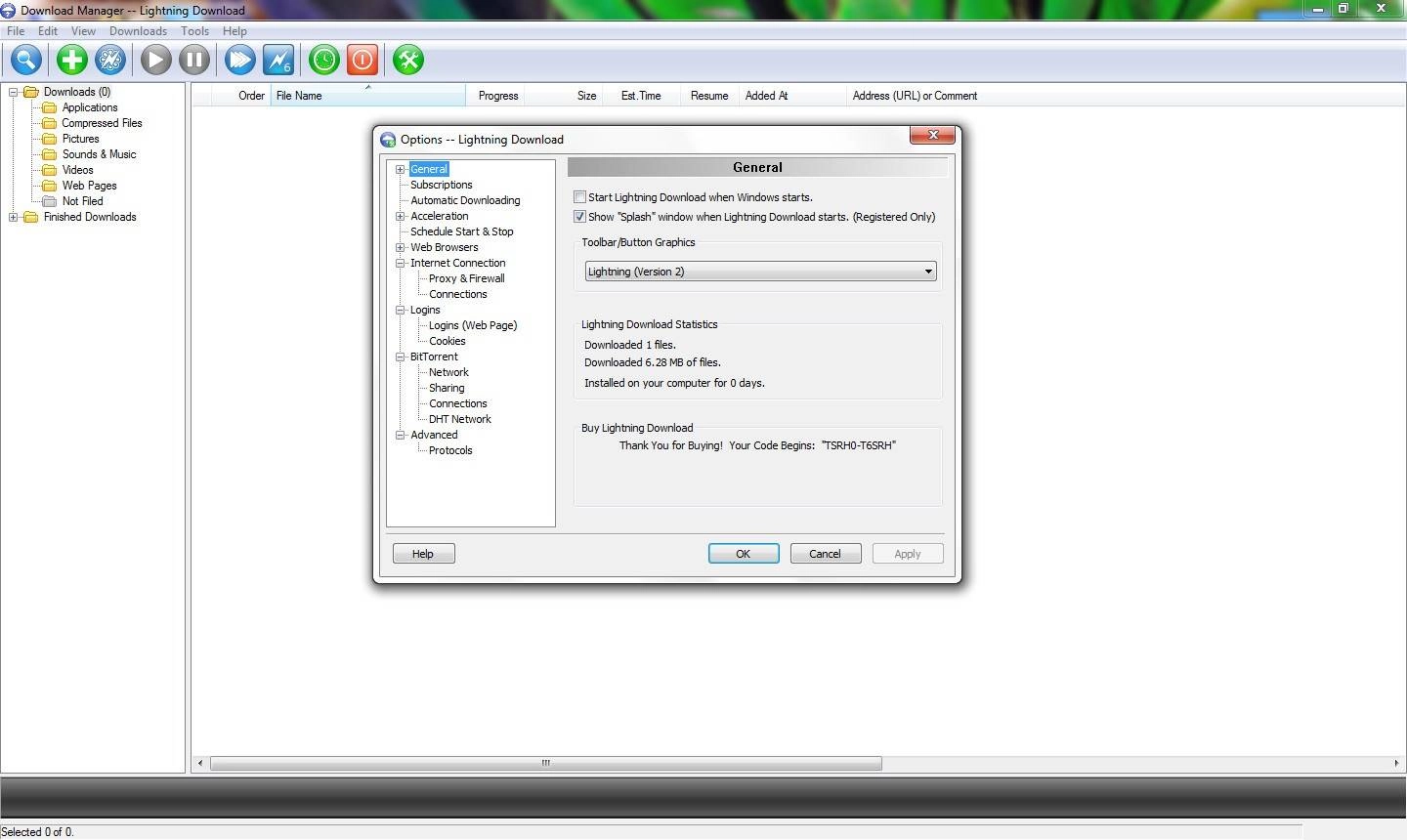Click the right arrow of horizontal scrollbar

point(1395,763)
